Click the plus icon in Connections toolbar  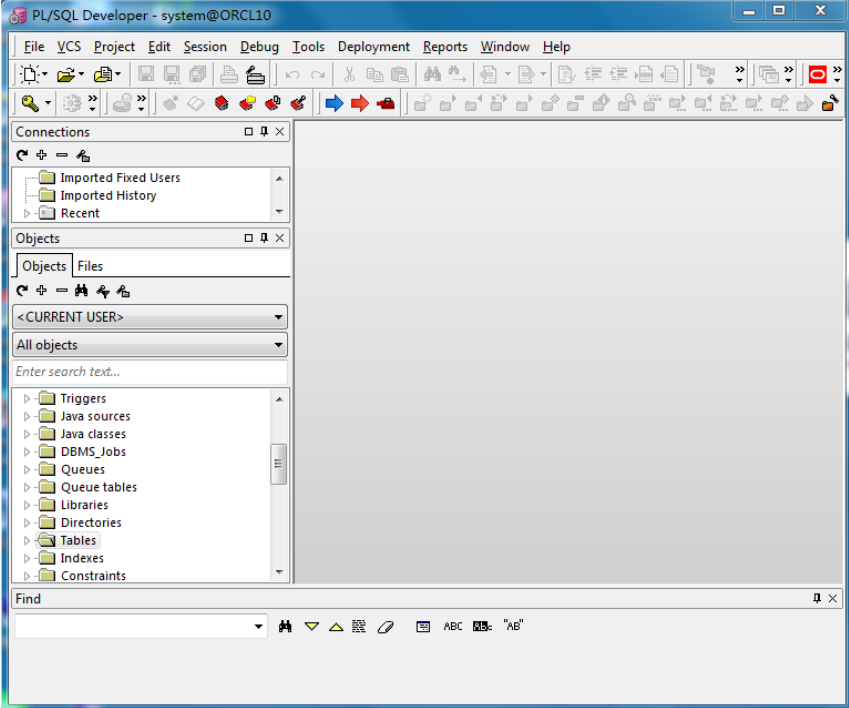click(x=42, y=155)
